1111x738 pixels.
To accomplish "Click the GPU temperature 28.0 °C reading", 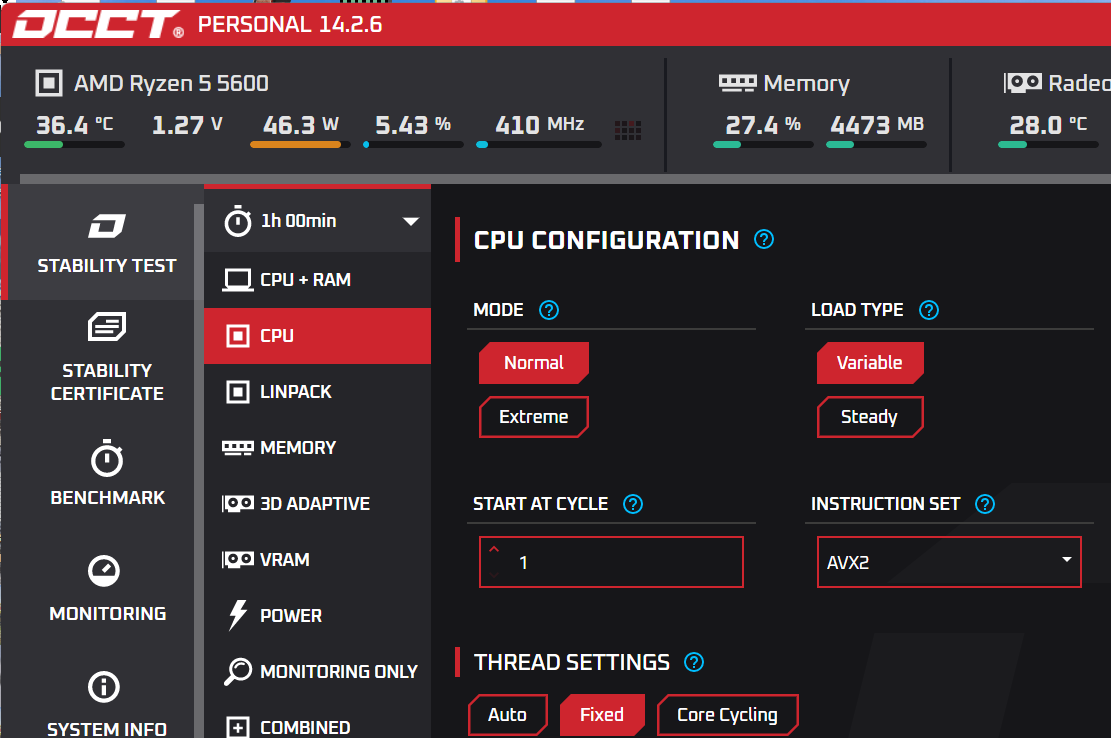I will point(1048,125).
